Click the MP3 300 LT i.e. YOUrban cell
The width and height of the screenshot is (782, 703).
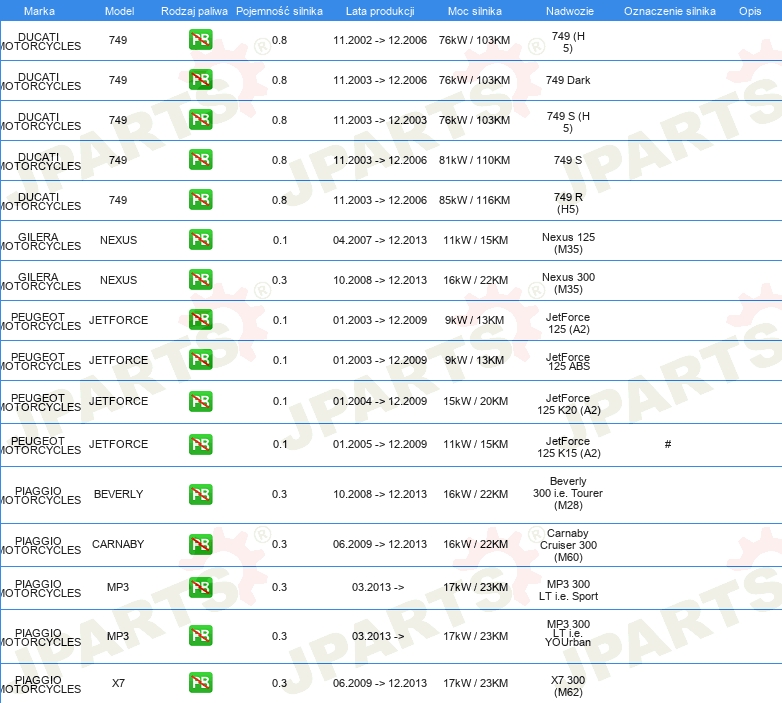pos(567,634)
